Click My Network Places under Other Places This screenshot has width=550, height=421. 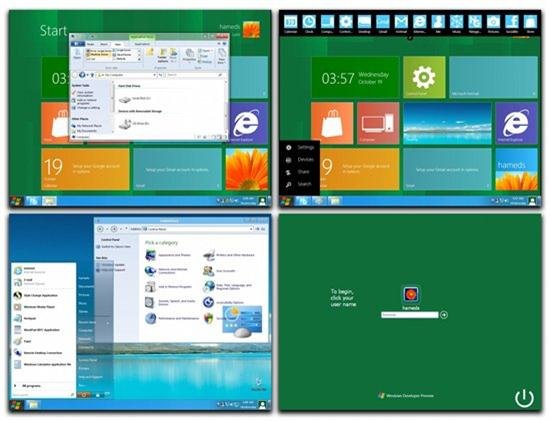point(87,126)
